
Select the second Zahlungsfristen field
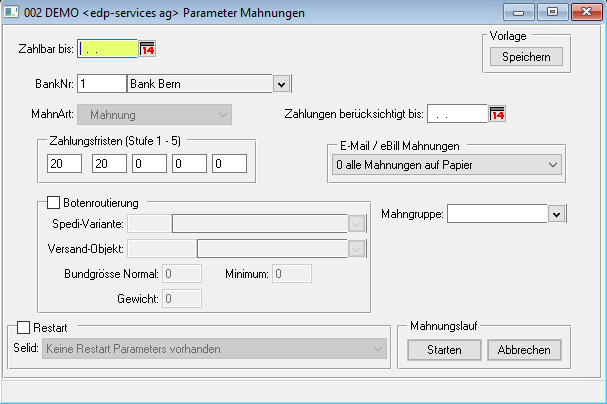click(x=105, y=163)
